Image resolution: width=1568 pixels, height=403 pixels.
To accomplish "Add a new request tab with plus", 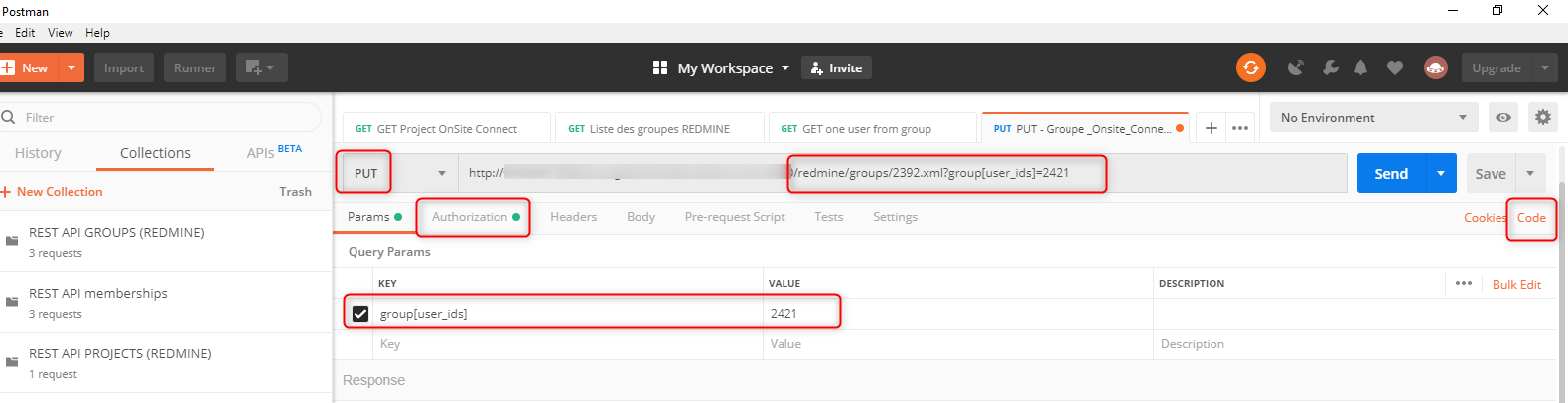I will [1212, 128].
